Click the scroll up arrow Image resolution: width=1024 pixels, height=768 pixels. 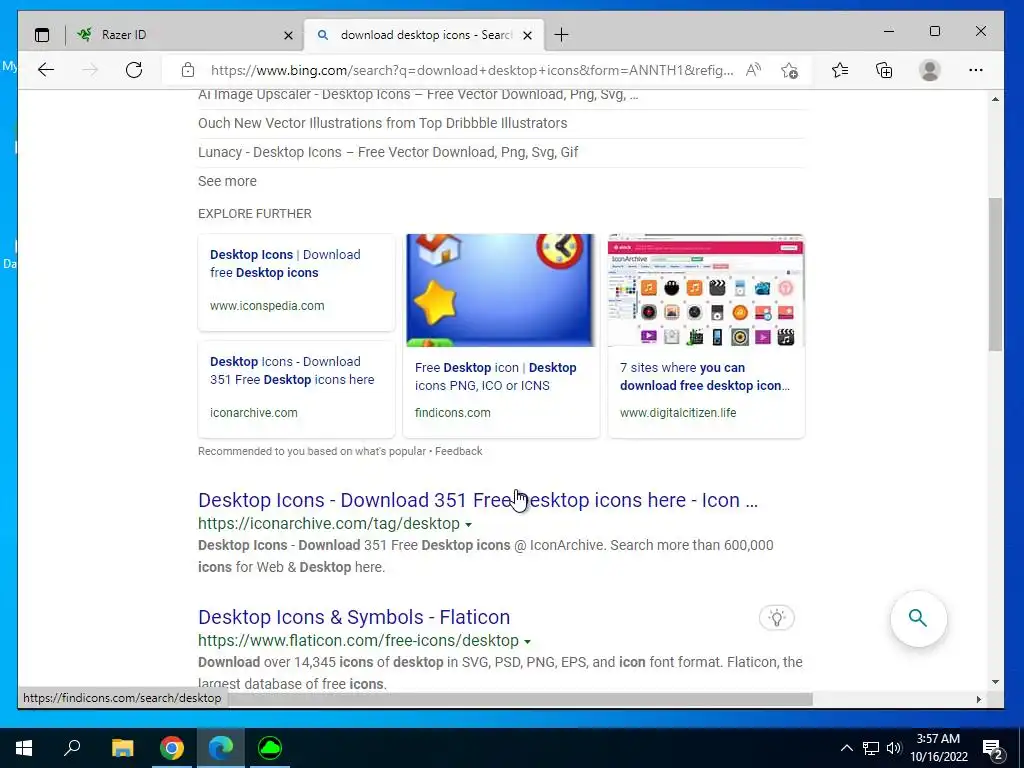(995, 99)
